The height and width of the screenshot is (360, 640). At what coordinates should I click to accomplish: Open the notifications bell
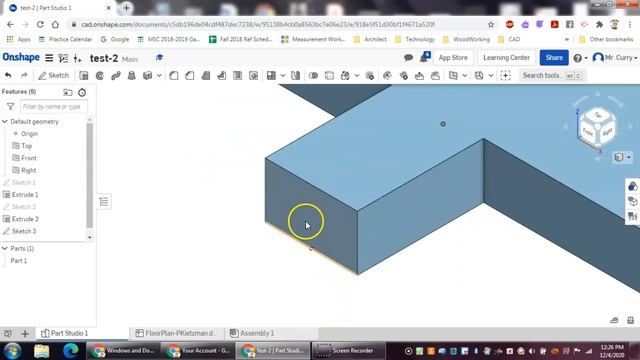click(x=424, y=57)
